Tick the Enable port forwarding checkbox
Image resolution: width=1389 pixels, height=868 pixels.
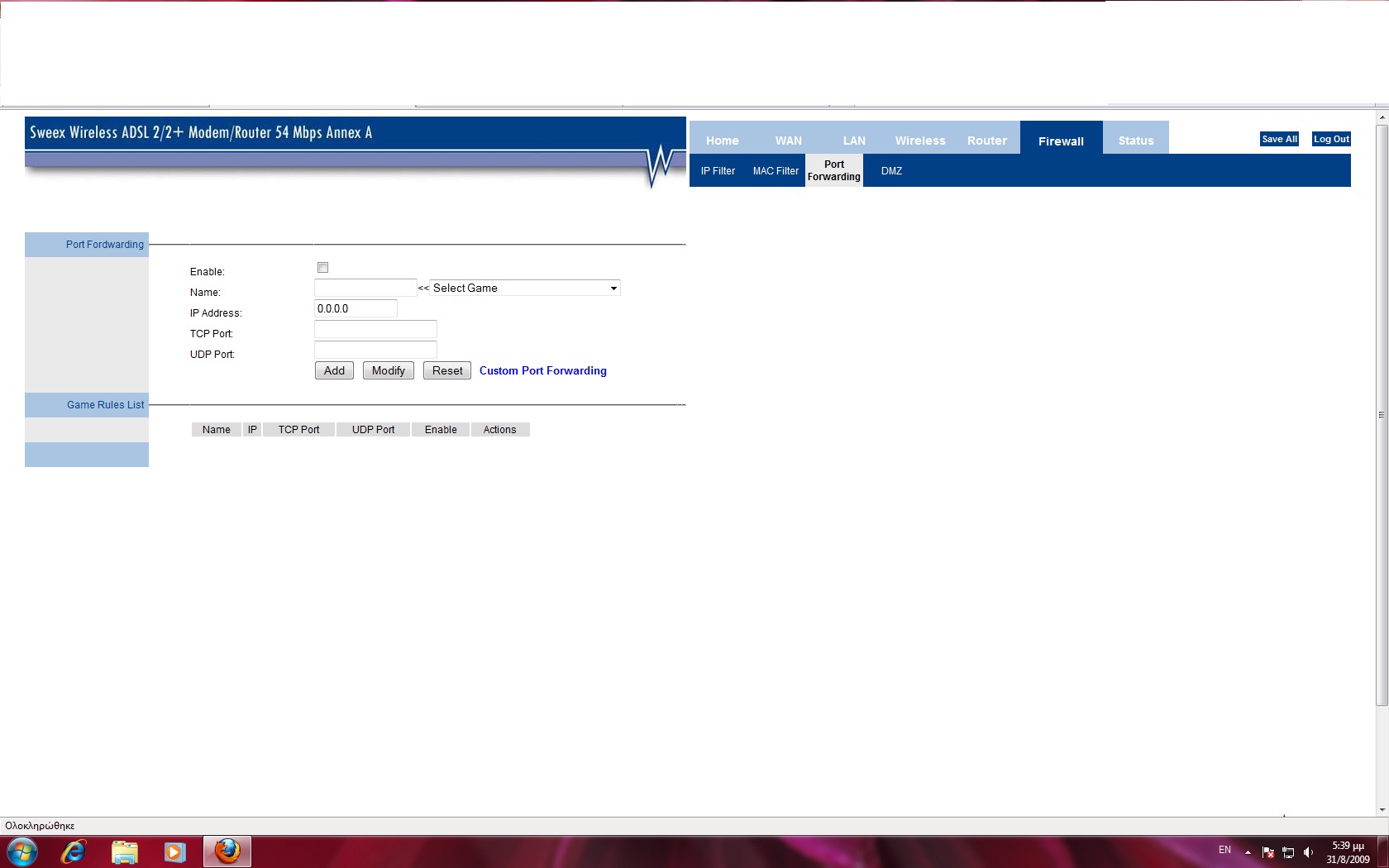click(322, 268)
